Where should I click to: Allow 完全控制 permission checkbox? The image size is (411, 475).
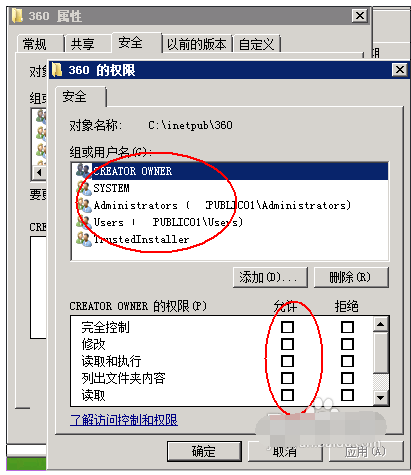pos(287,327)
